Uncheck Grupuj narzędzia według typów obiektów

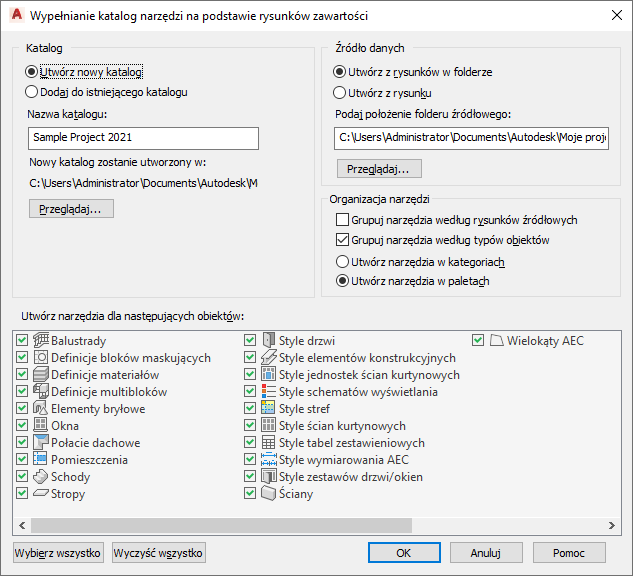pos(342,240)
